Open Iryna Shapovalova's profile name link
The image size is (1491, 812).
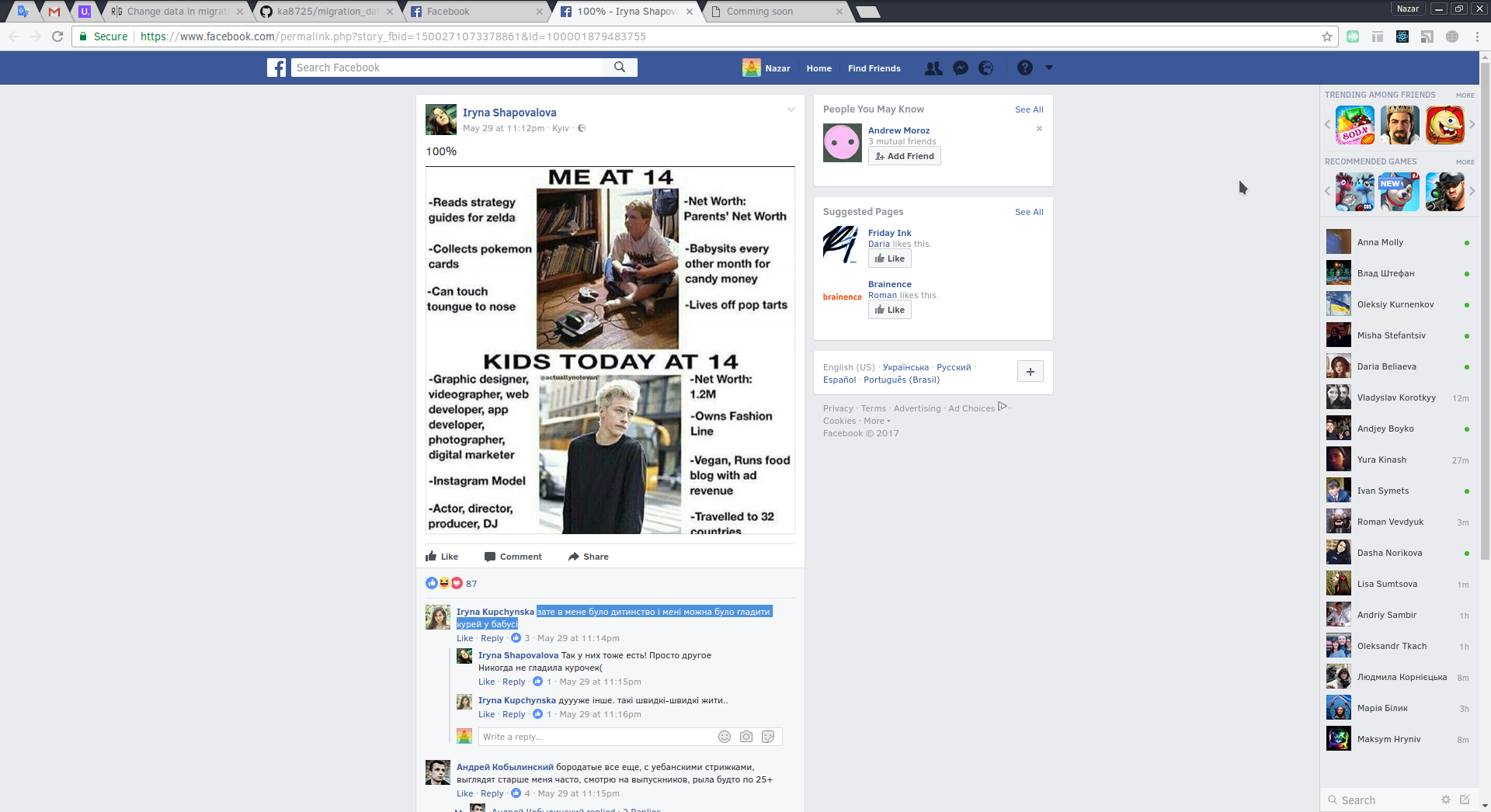[509, 113]
